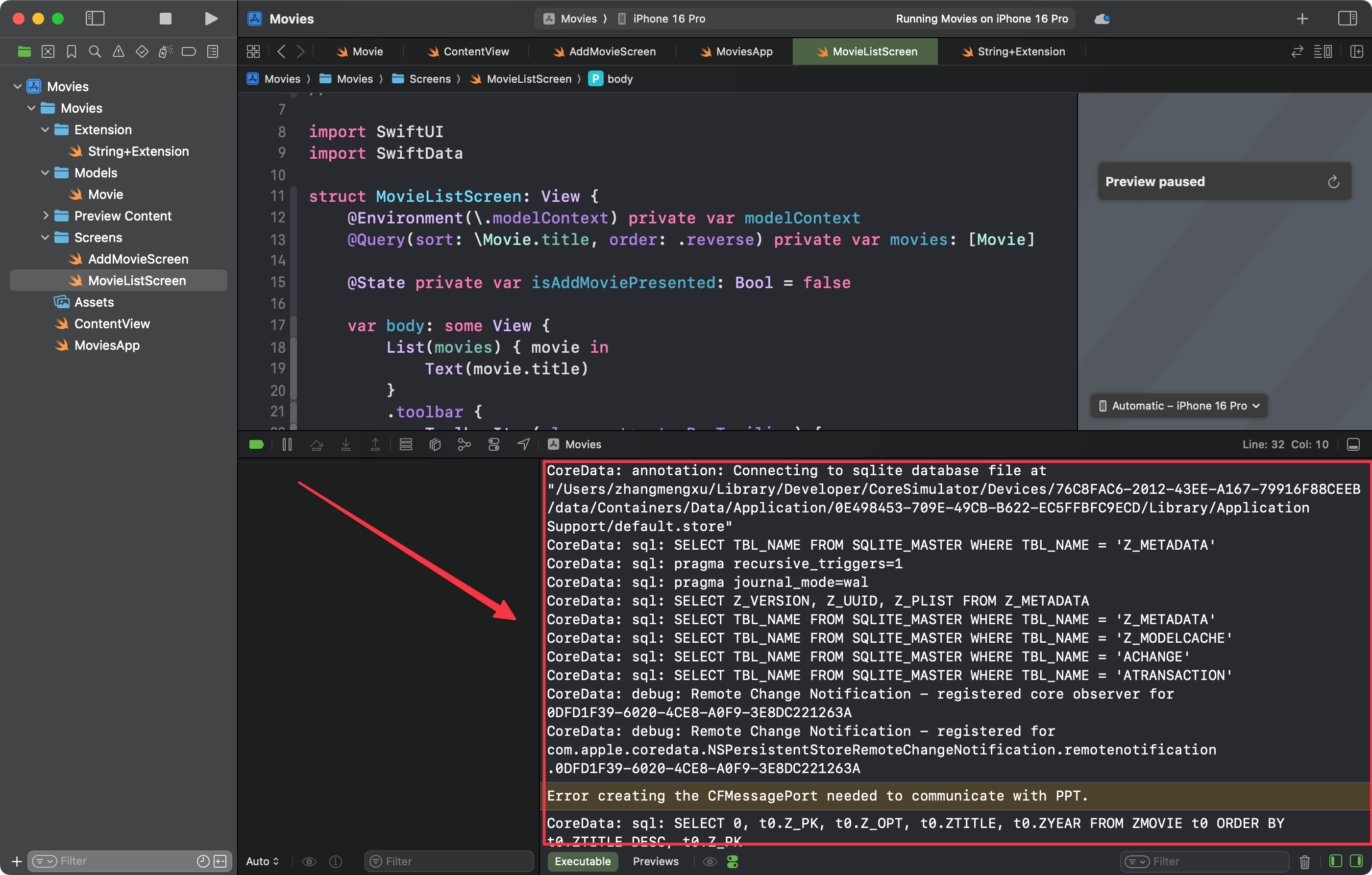Click the Stop button in the toolbar
Screen dimensions: 1372x875
click(165, 19)
